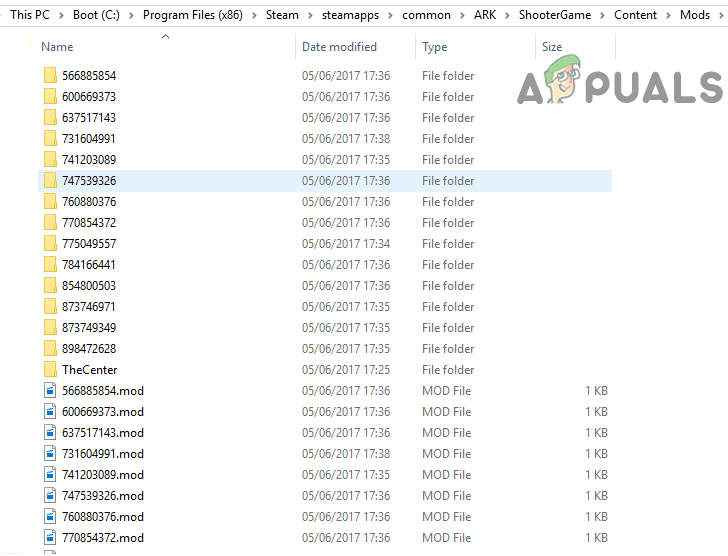The image size is (728, 556).
Task: Open Program Files (x86) breadcrumb
Action: (x=193, y=15)
